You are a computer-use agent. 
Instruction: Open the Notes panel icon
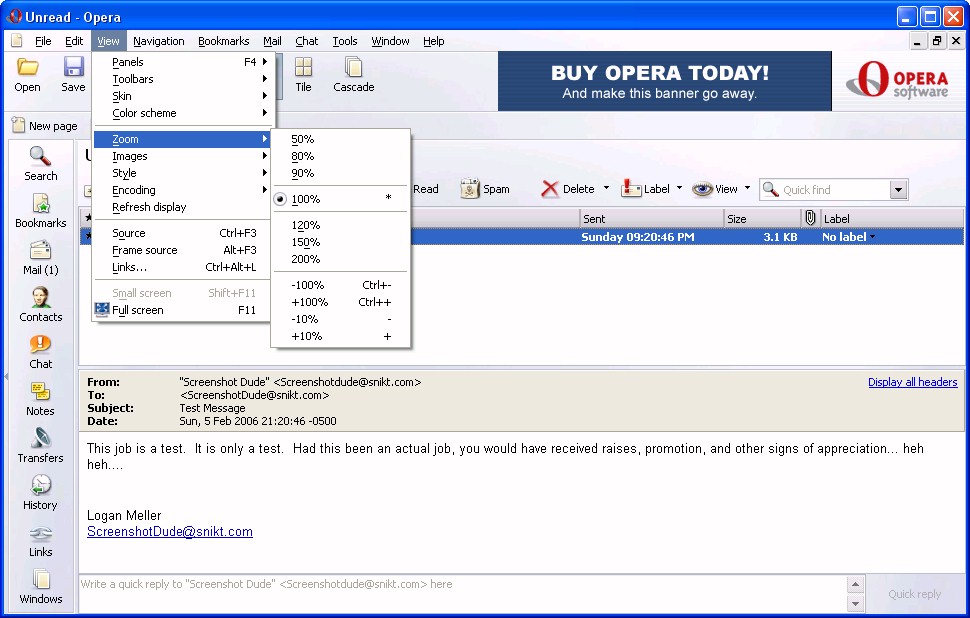(x=40, y=392)
